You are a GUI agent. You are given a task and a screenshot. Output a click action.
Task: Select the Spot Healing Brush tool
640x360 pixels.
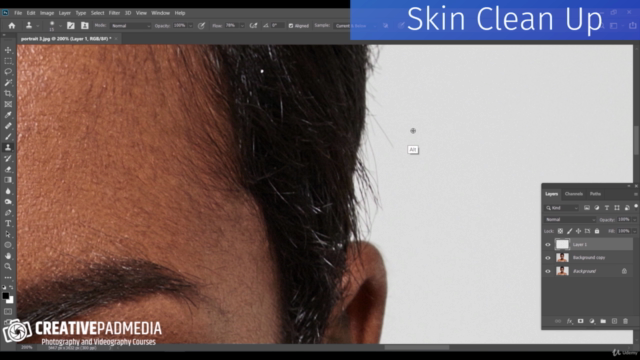8,126
